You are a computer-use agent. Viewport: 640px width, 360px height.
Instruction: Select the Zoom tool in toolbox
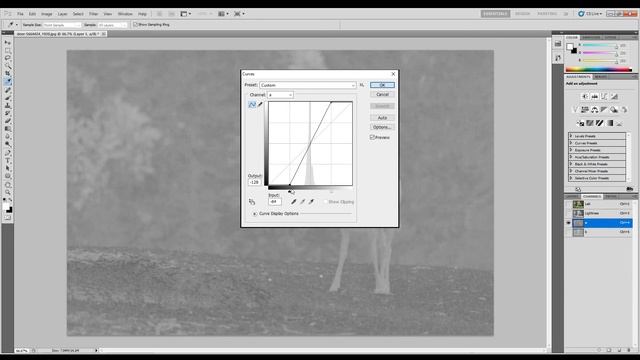coord(8,192)
